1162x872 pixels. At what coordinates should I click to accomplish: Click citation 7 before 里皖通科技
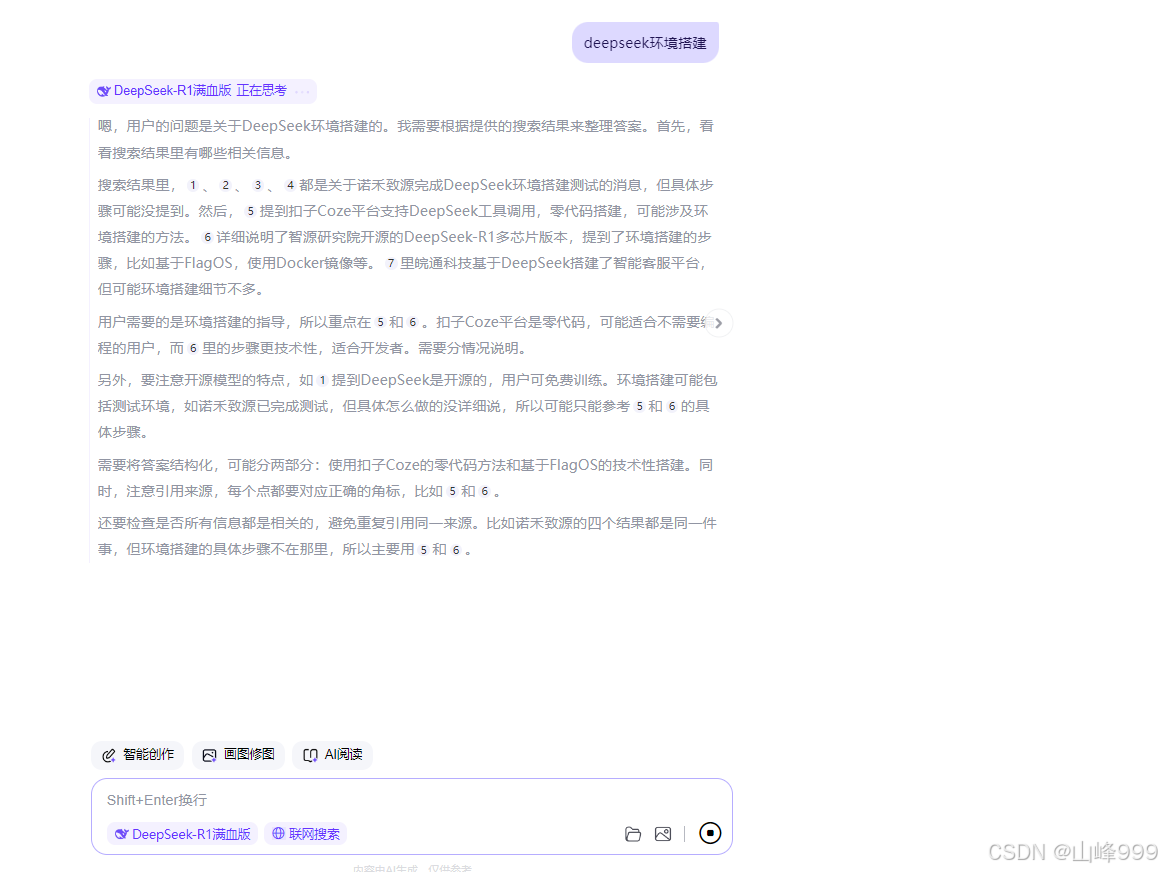[391, 264]
